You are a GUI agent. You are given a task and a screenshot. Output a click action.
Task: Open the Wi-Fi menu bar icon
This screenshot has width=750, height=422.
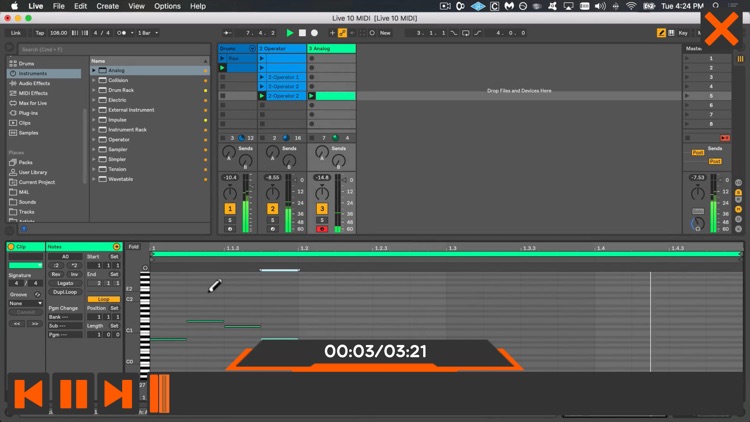631,6
